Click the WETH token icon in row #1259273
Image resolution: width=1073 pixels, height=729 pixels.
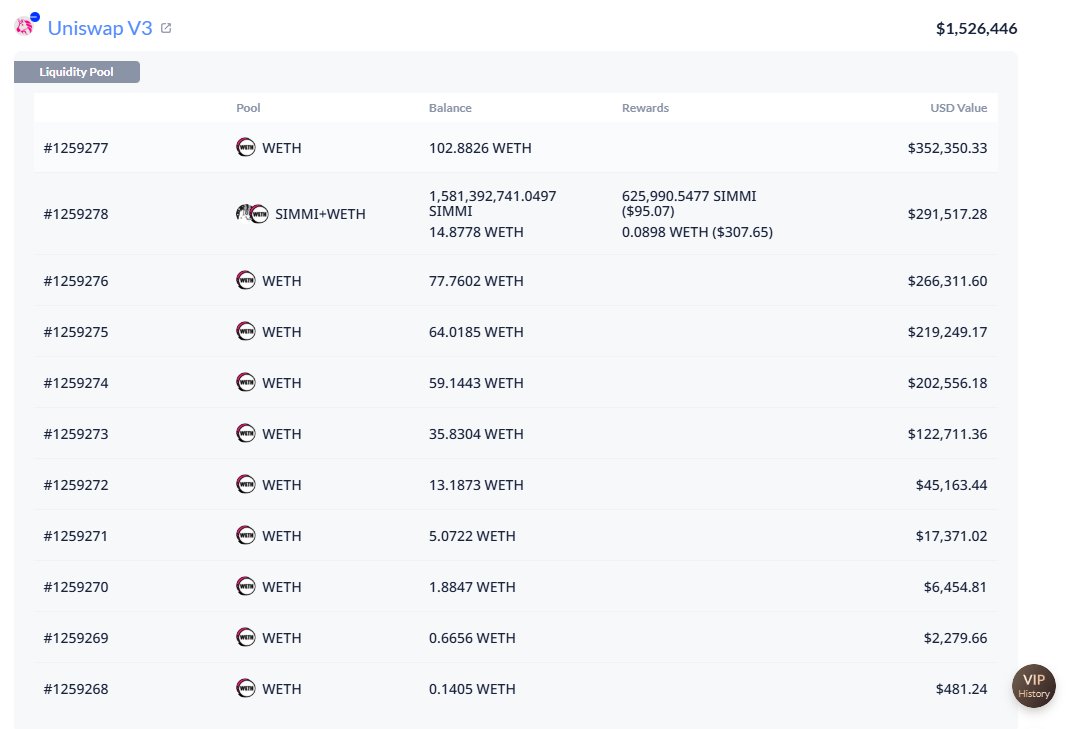tap(246, 433)
